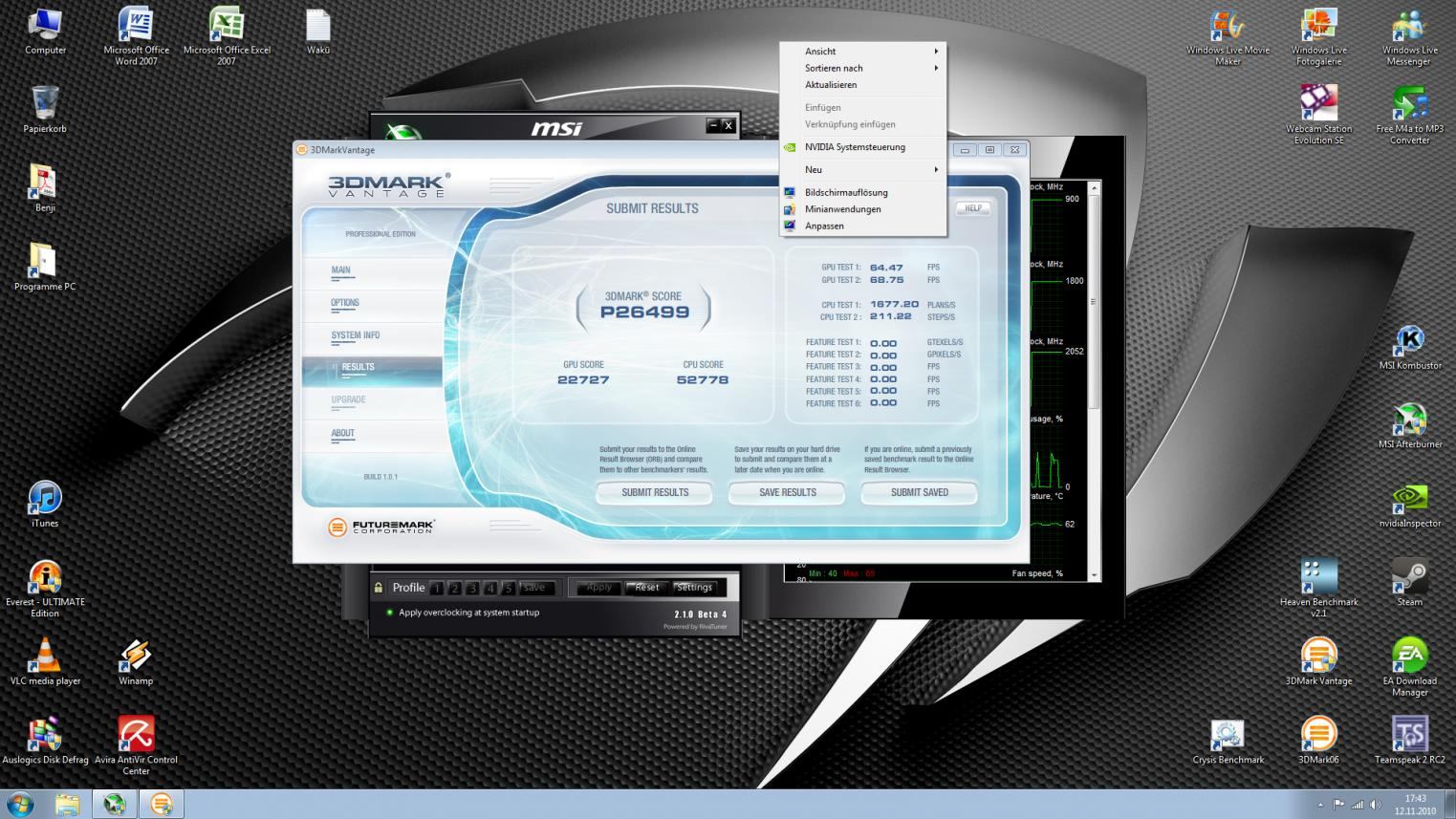
Task: Switch to MSI Afterburner taskbar button
Action: [x=114, y=805]
